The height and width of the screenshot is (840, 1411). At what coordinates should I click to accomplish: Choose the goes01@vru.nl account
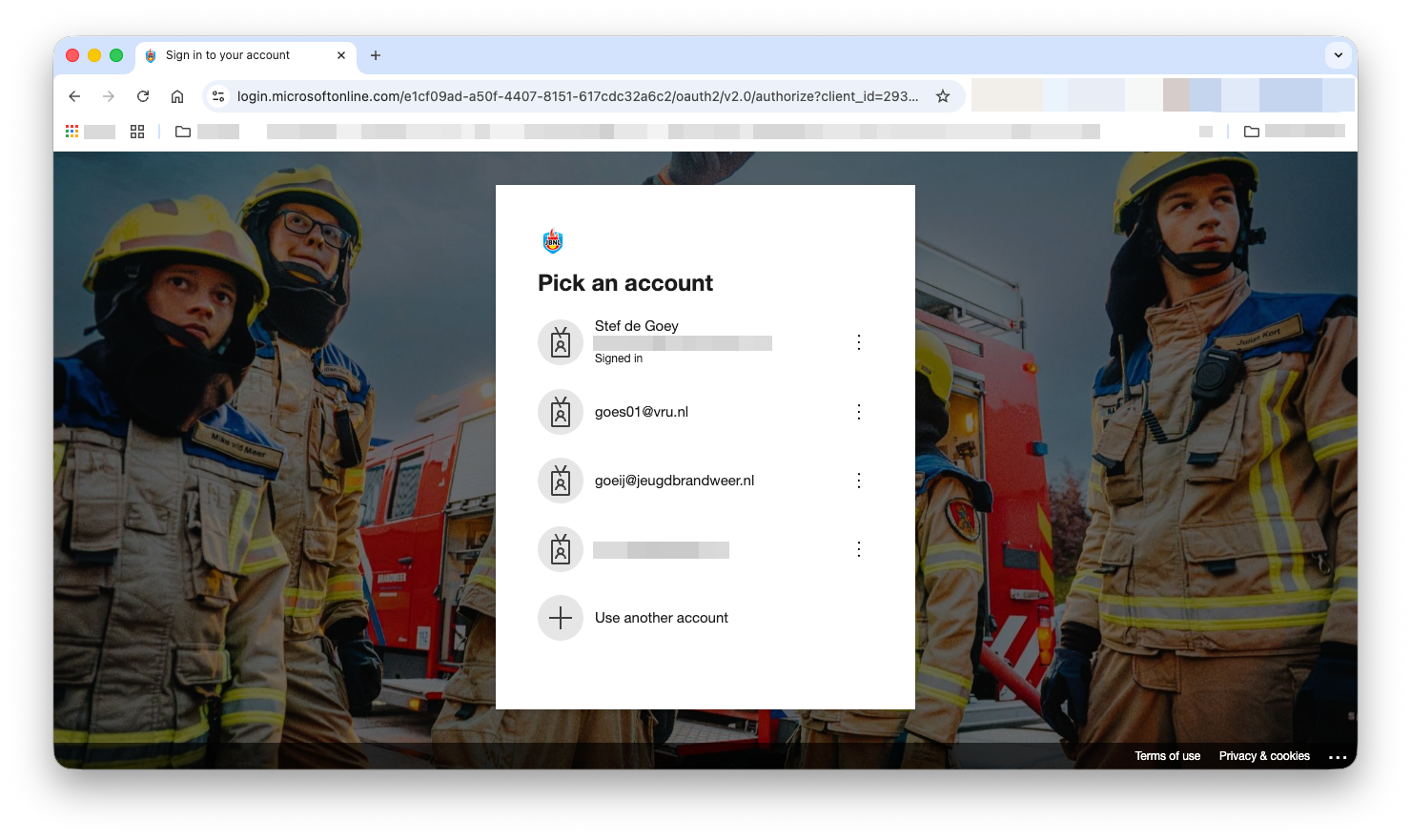(x=705, y=412)
